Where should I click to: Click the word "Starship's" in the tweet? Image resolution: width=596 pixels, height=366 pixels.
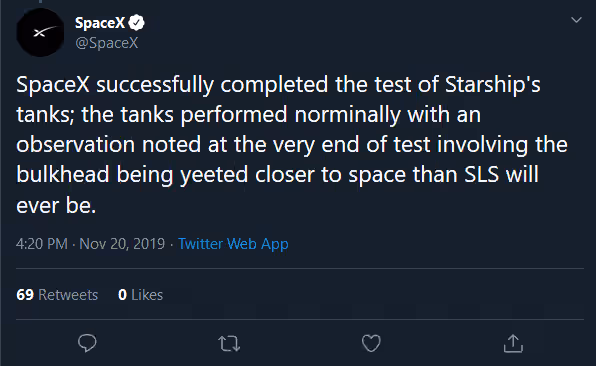493,85
